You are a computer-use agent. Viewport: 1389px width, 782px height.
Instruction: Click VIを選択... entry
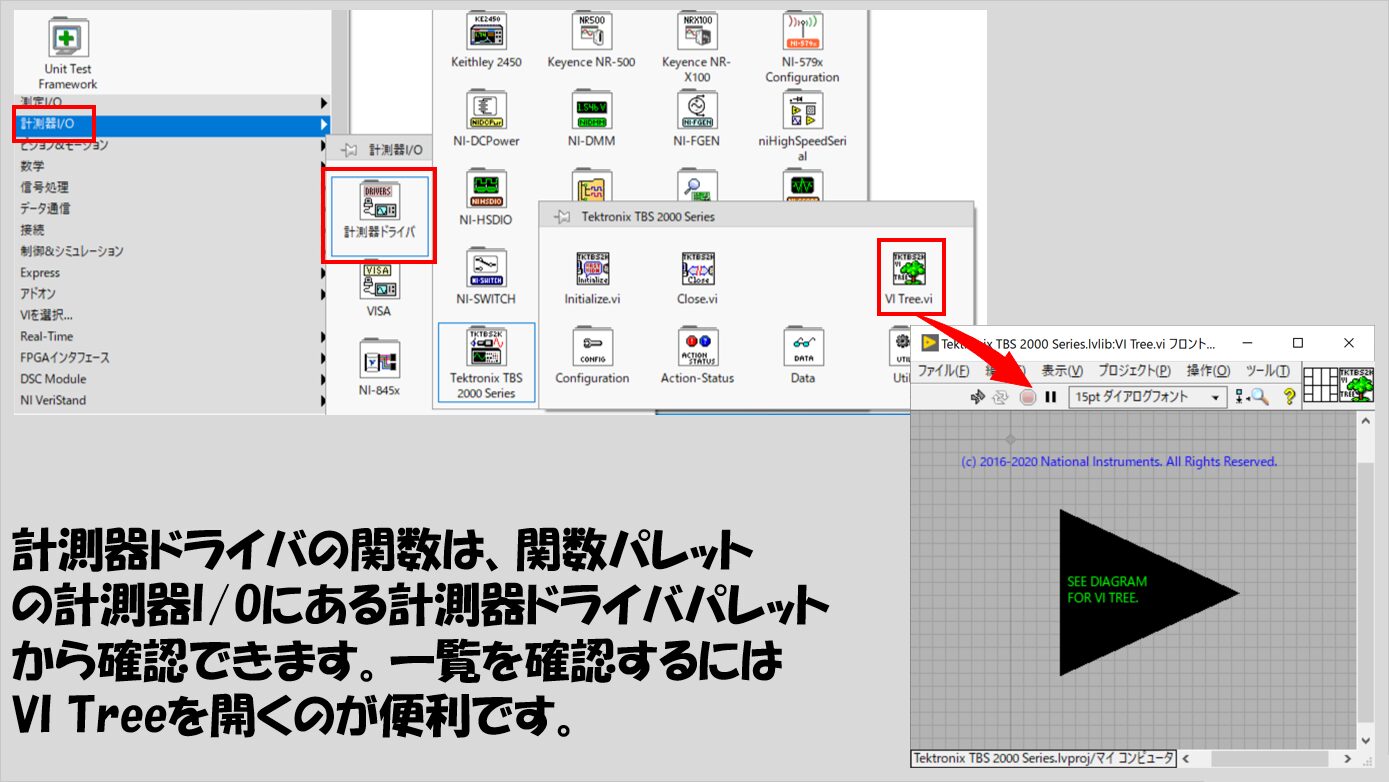point(172,315)
